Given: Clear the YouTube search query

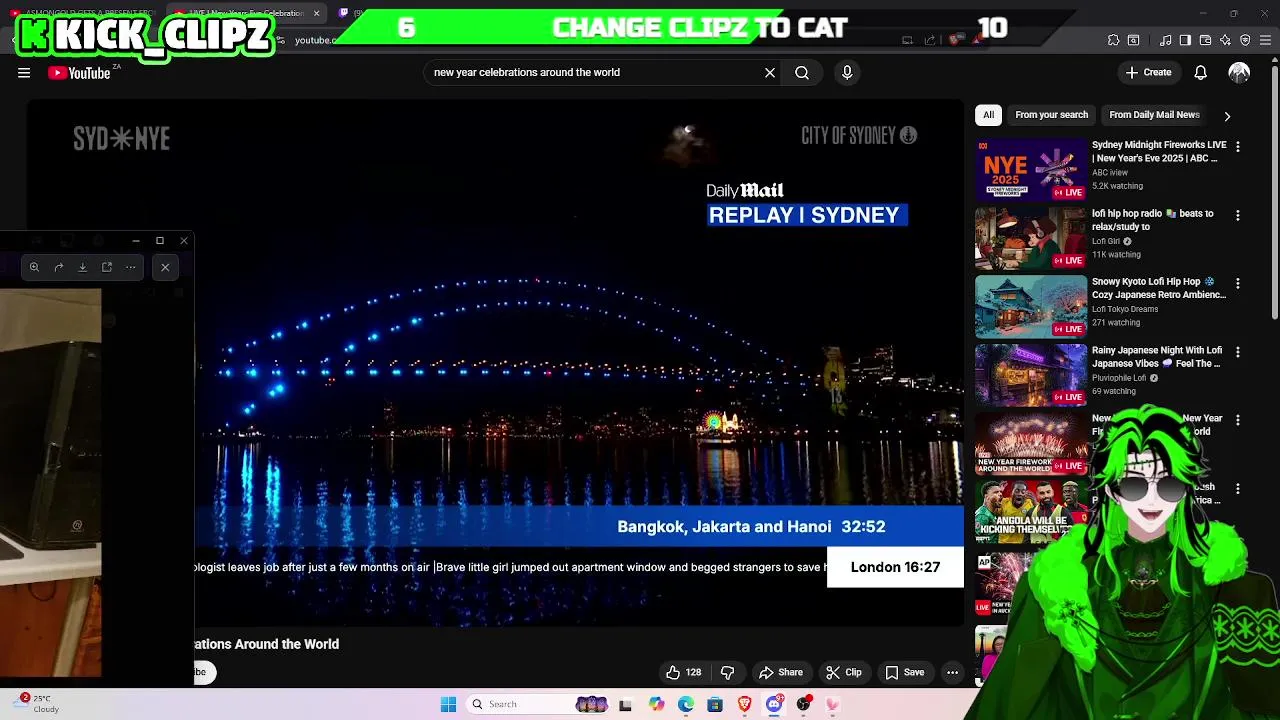Looking at the screenshot, I should pos(770,73).
